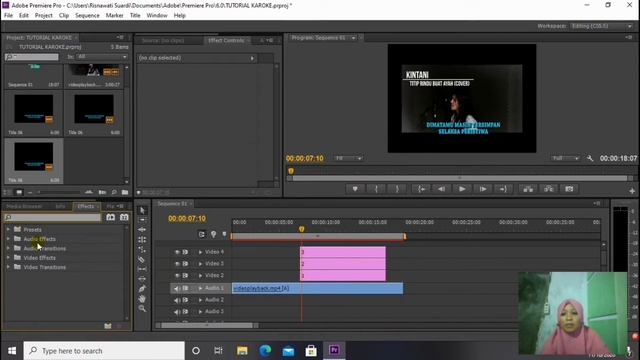Open Microsoft Edge from the taskbar
640x360 pixels.
pos(265,351)
